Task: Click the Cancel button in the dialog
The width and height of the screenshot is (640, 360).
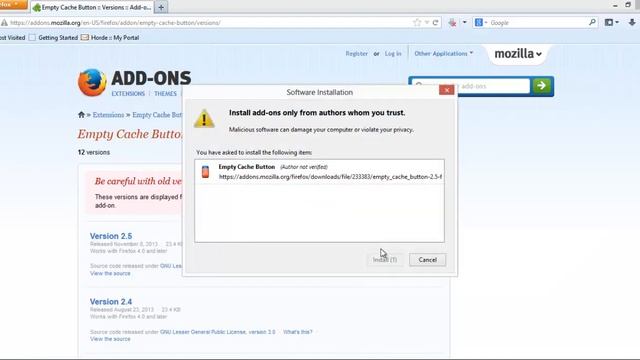Action: [x=427, y=260]
